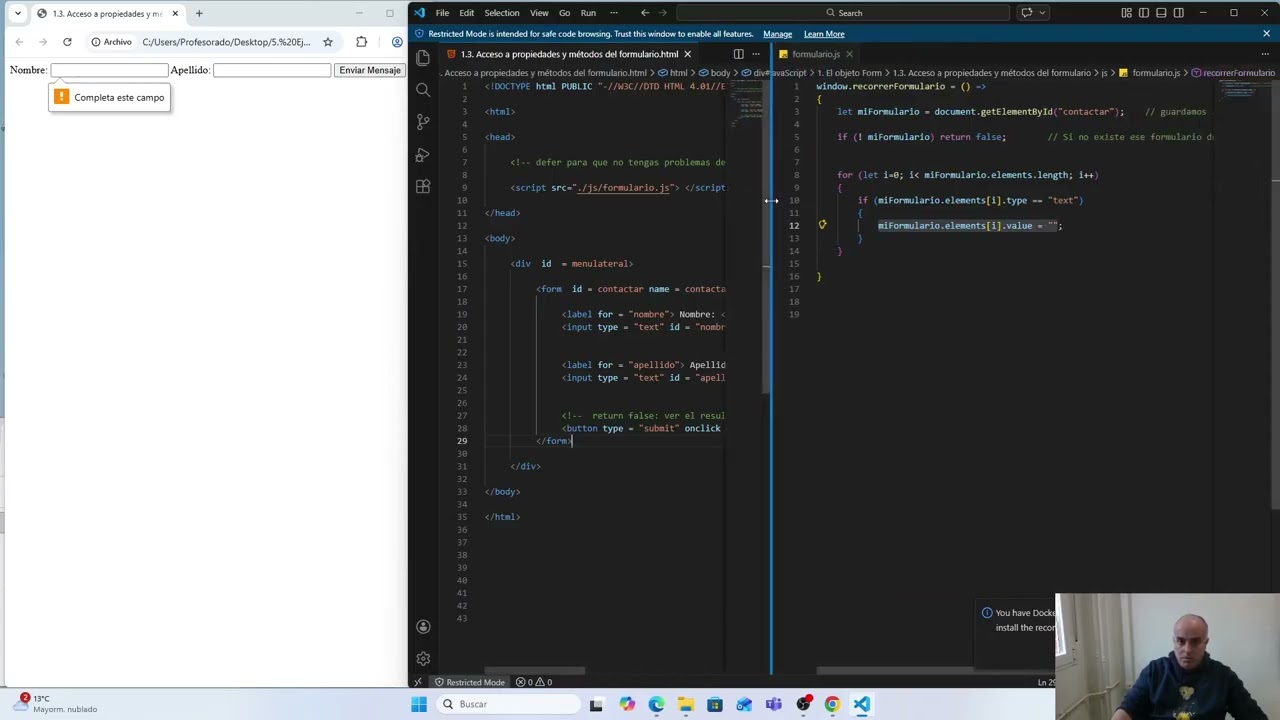Click the Enviar Mensaje button
This screenshot has height=720, width=1280.
point(369,70)
